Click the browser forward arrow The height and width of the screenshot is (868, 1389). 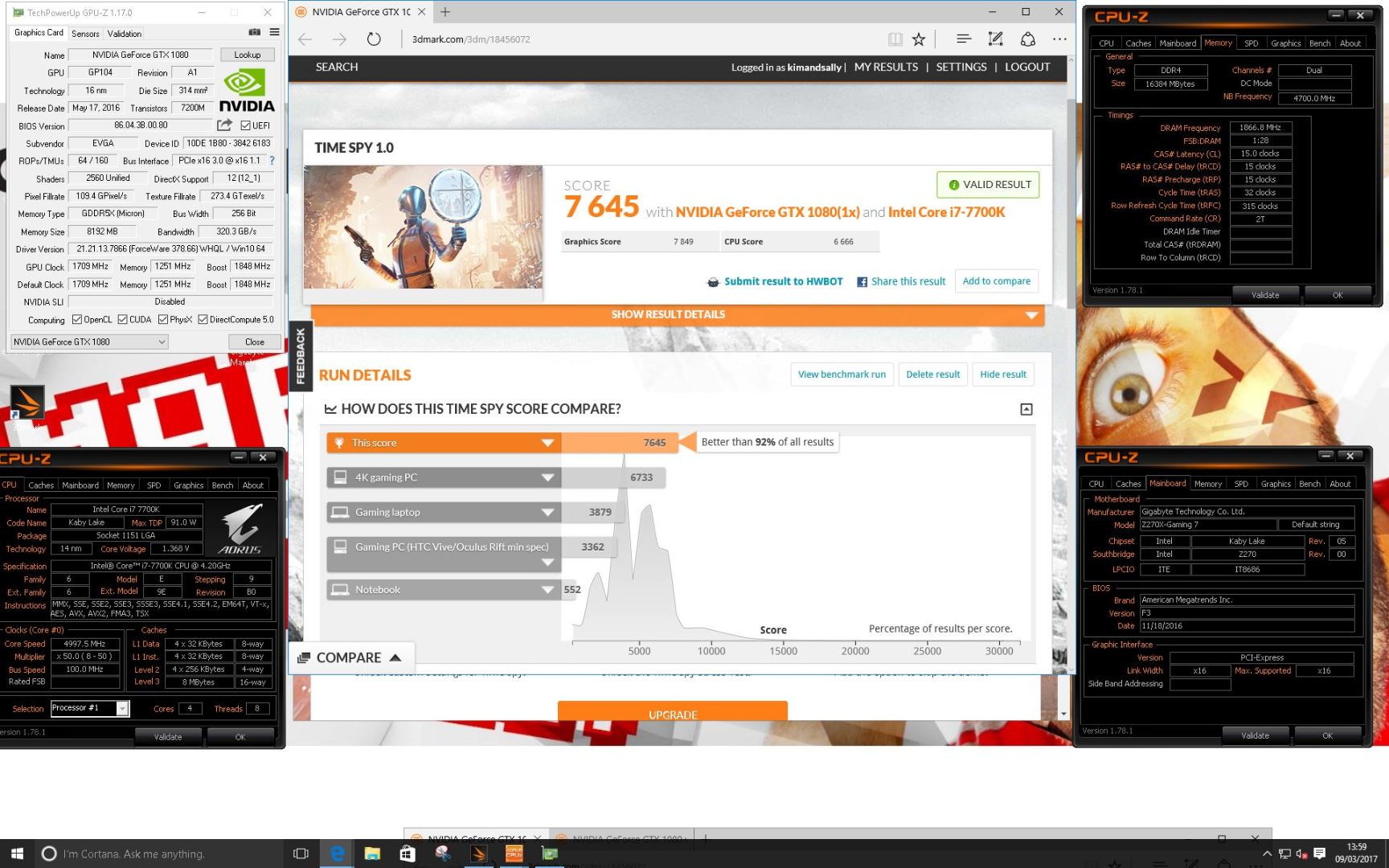point(339,39)
